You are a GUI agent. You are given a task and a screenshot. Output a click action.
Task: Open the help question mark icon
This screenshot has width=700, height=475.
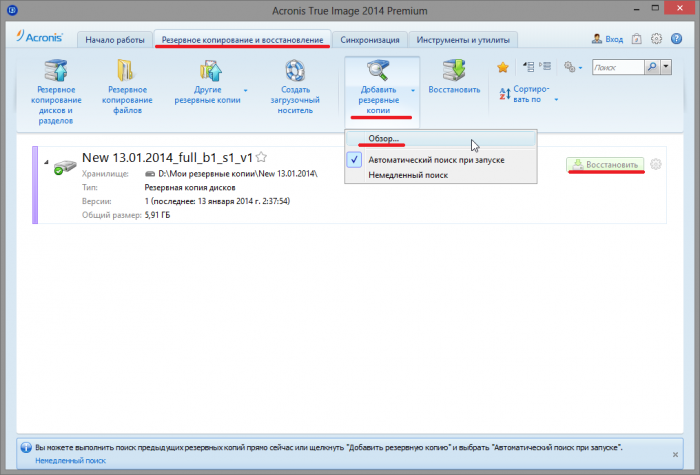(676, 39)
